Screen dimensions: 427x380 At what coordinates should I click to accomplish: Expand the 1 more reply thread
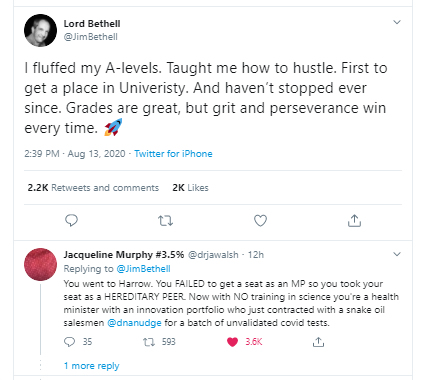tap(91, 366)
